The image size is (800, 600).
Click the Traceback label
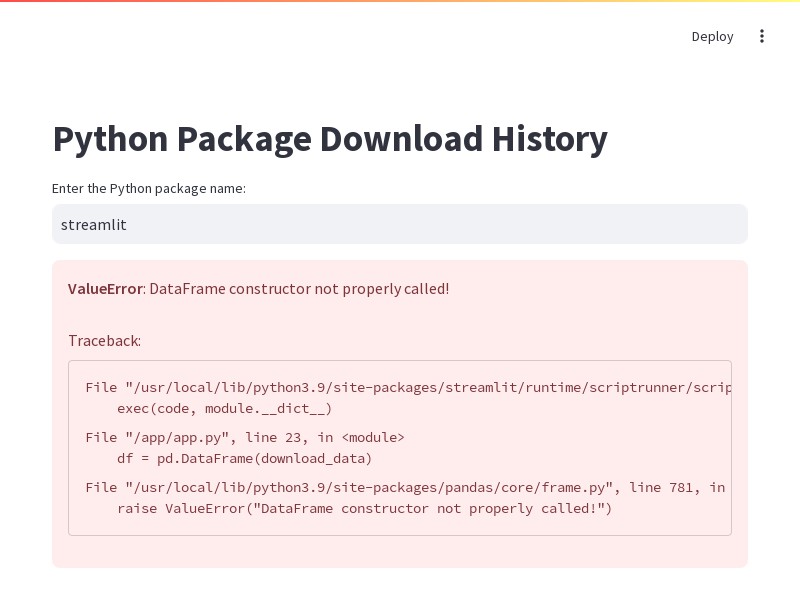(104, 340)
